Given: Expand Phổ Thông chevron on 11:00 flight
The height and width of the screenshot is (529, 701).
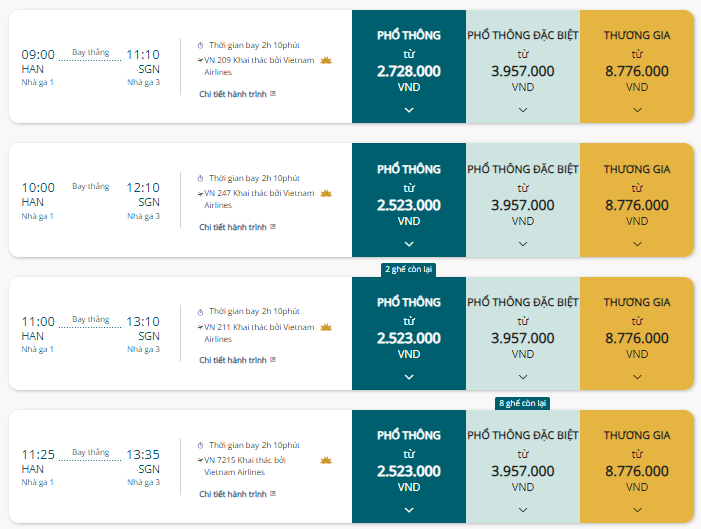Looking at the screenshot, I should pos(409,377).
